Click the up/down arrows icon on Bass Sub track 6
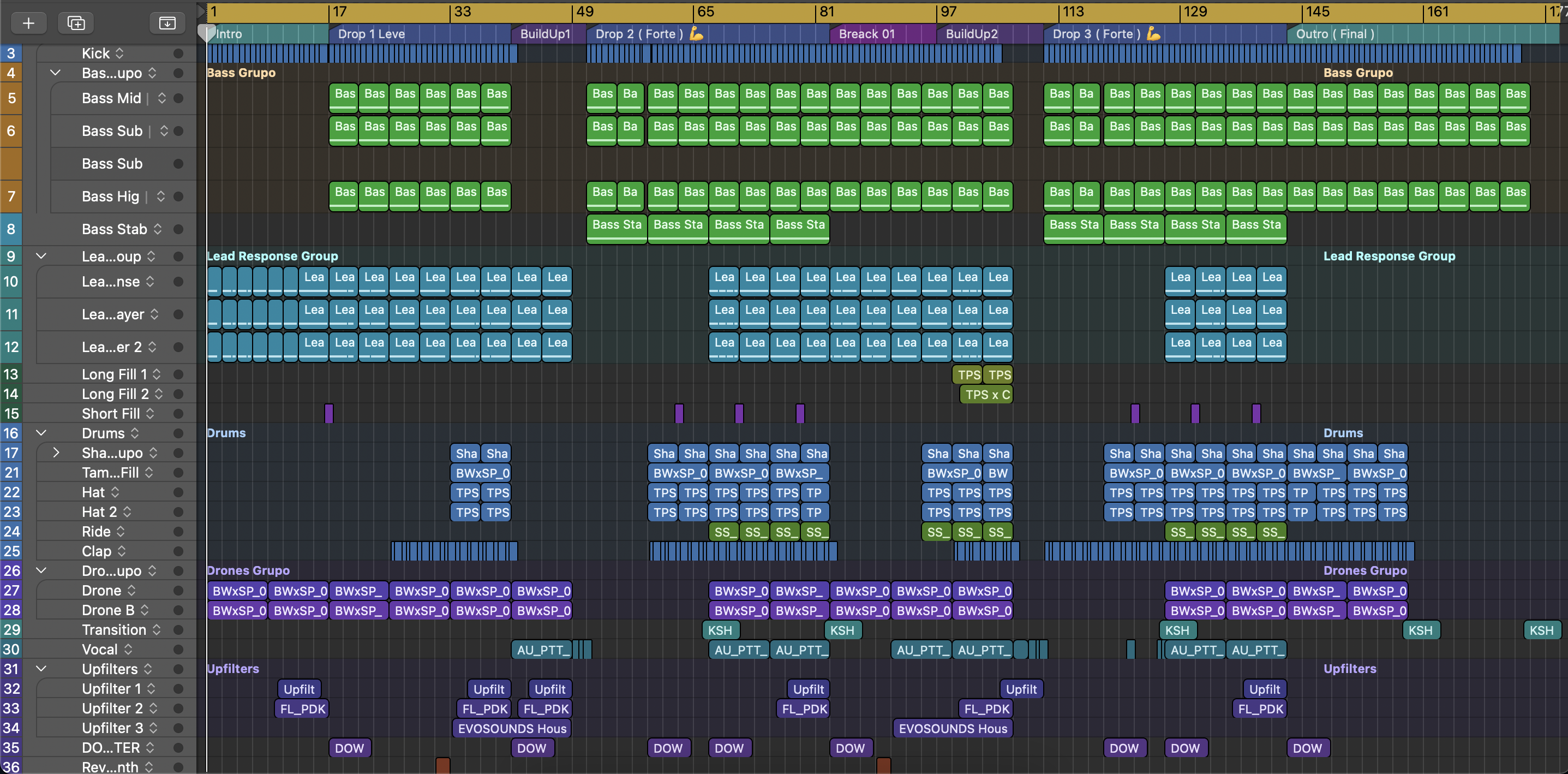The width and height of the screenshot is (1568, 774). (164, 131)
